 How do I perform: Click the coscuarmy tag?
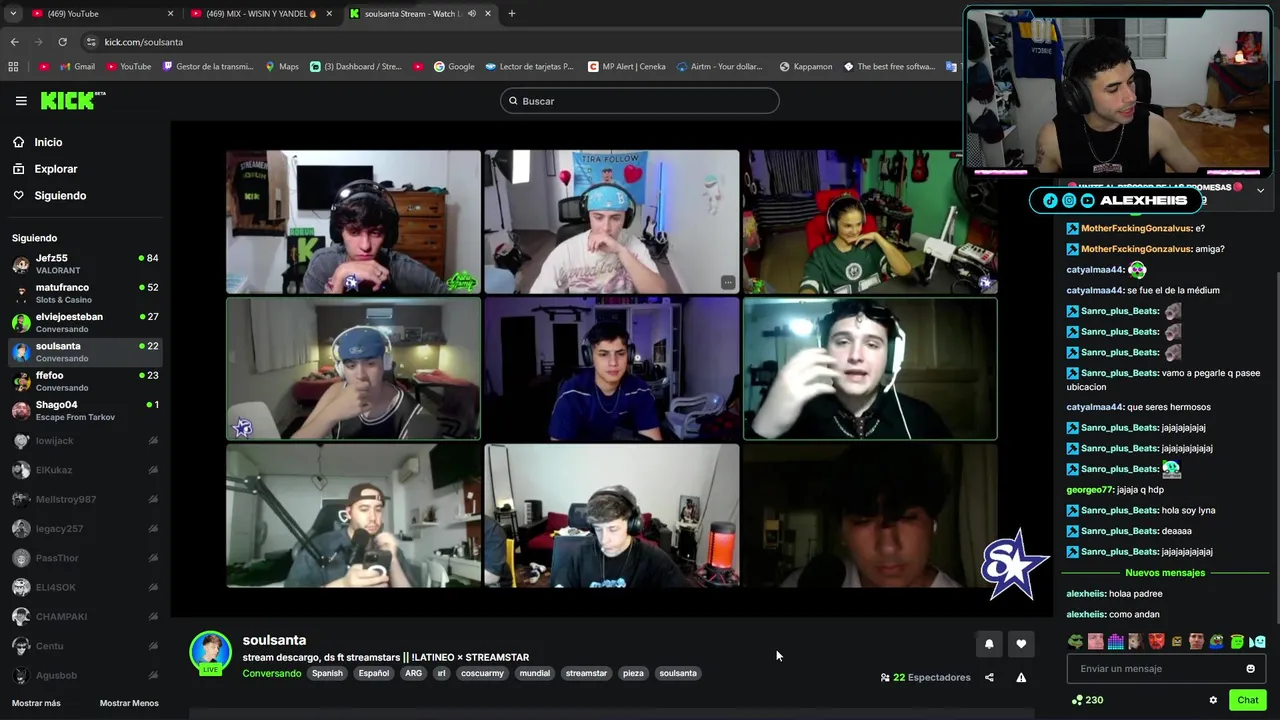coord(482,673)
